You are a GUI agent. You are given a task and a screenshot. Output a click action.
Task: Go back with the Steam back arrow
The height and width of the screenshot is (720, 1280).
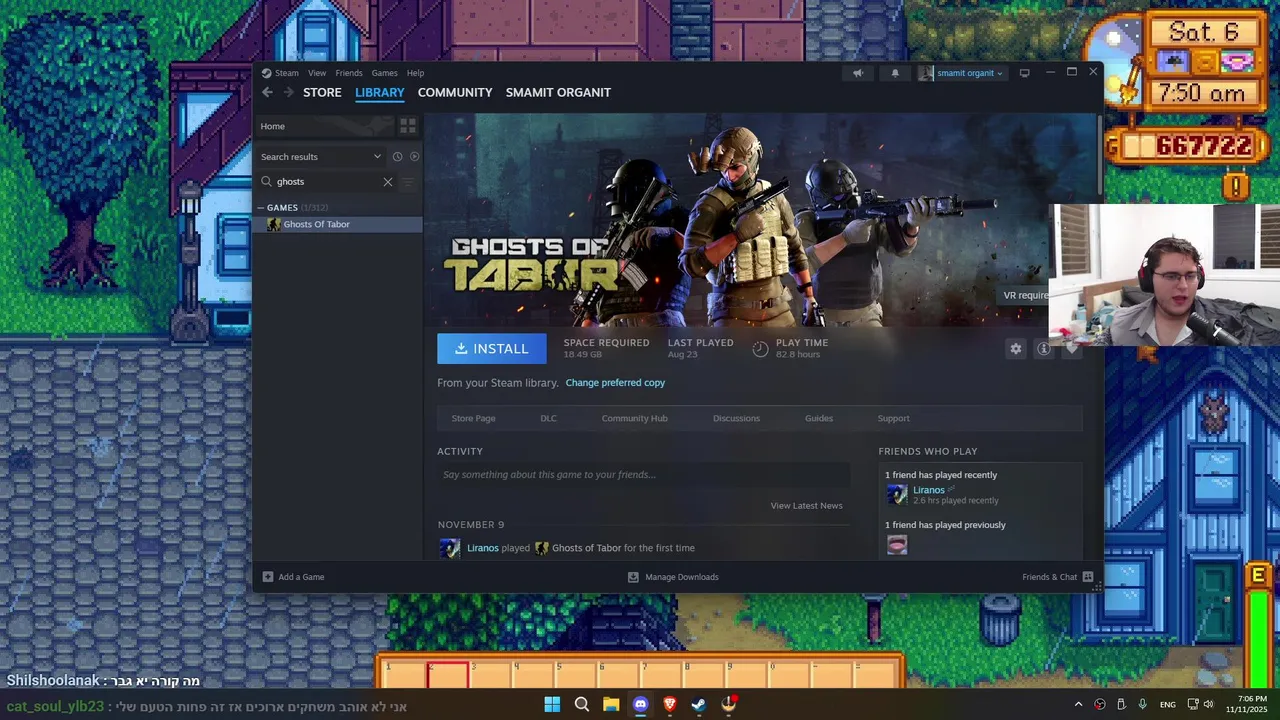click(267, 92)
